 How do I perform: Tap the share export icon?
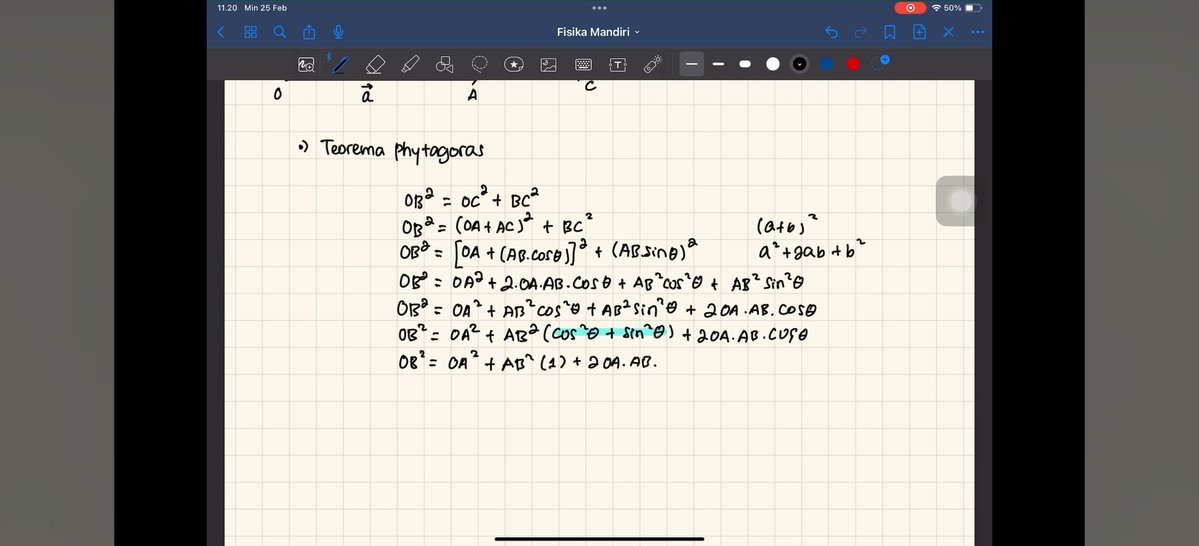click(309, 32)
